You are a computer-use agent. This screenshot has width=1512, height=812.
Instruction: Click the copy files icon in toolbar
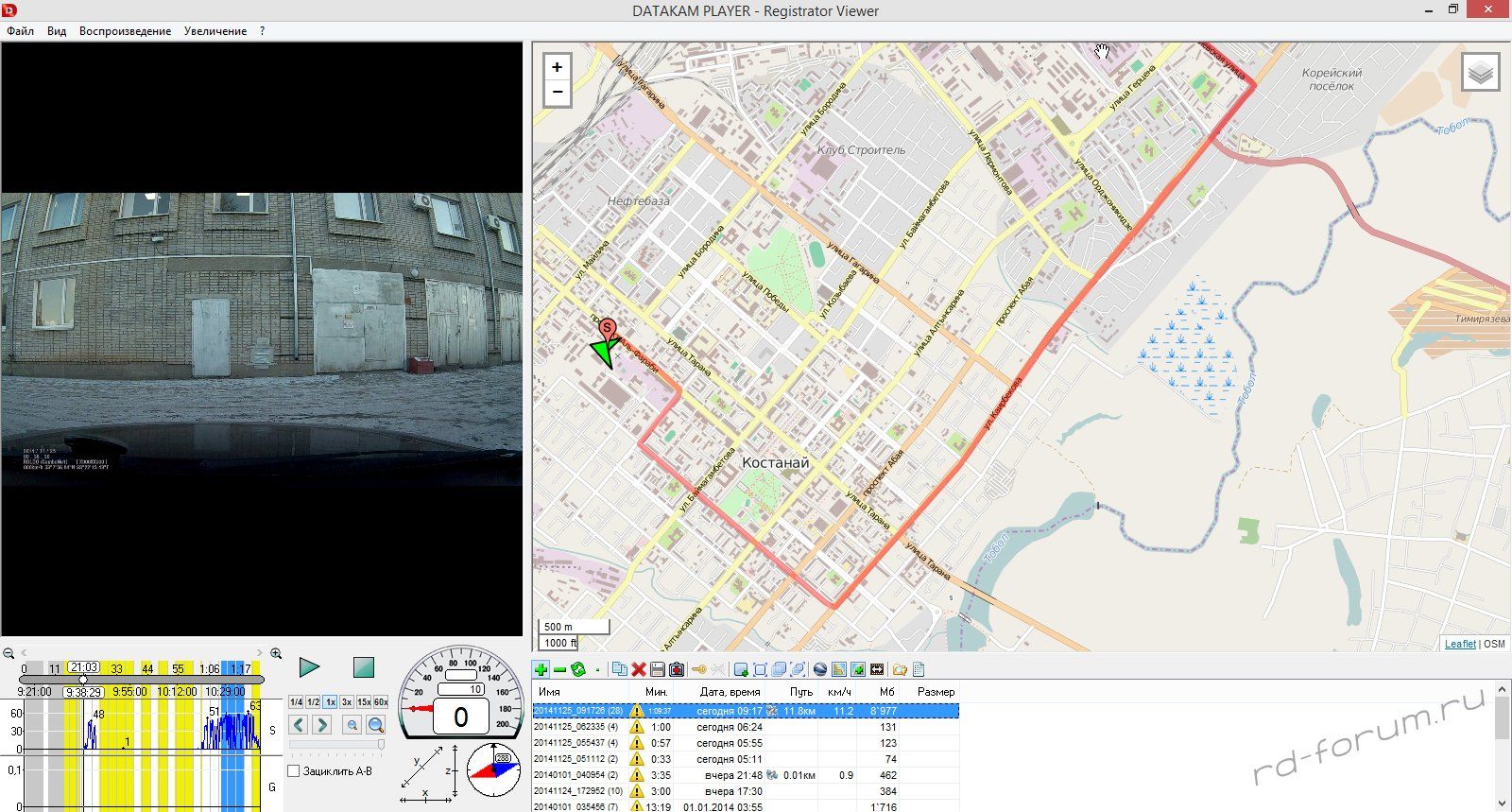coord(619,669)
